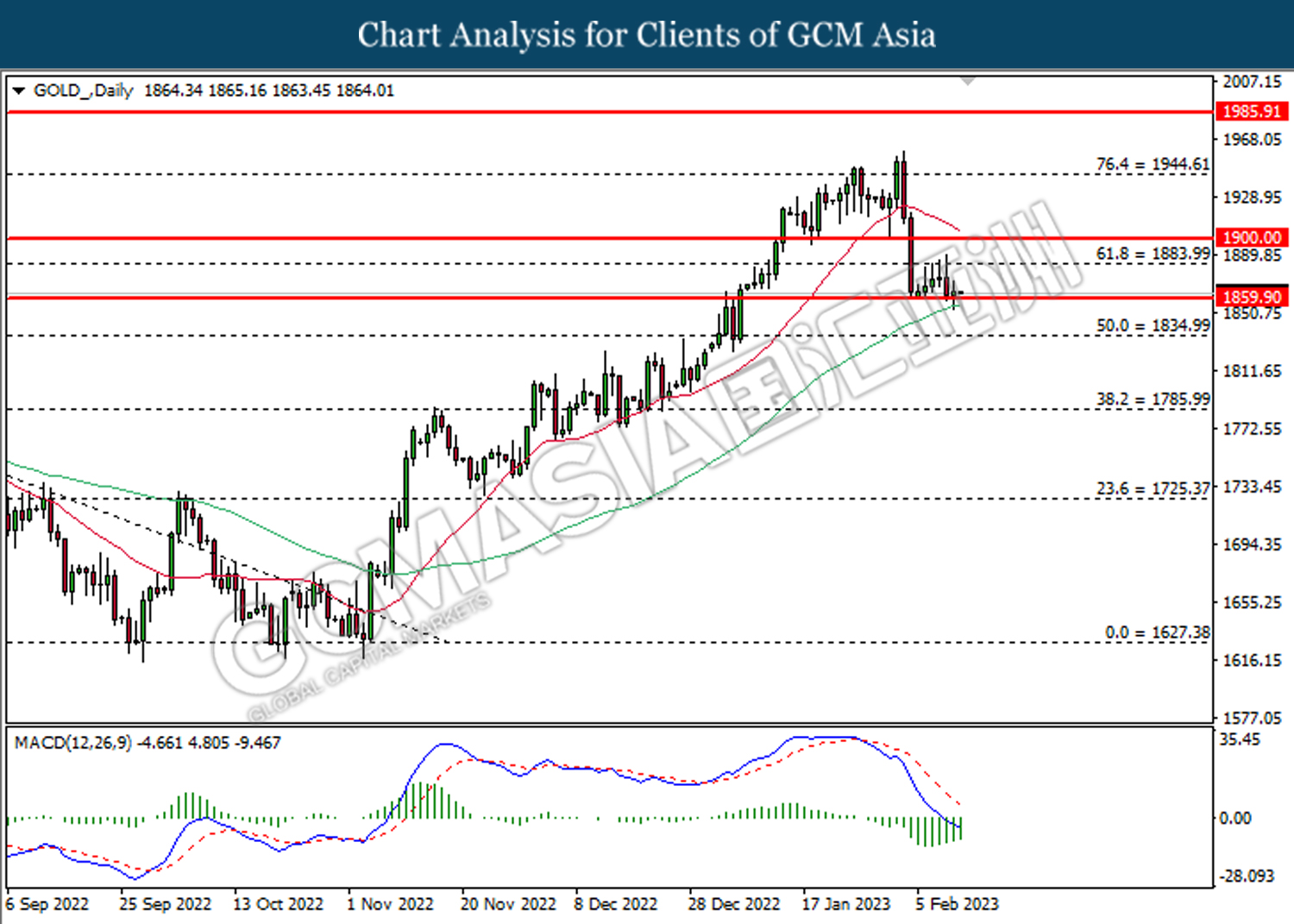
Task: Click the 2007.15 price scale value
Action: [1253, 81]
